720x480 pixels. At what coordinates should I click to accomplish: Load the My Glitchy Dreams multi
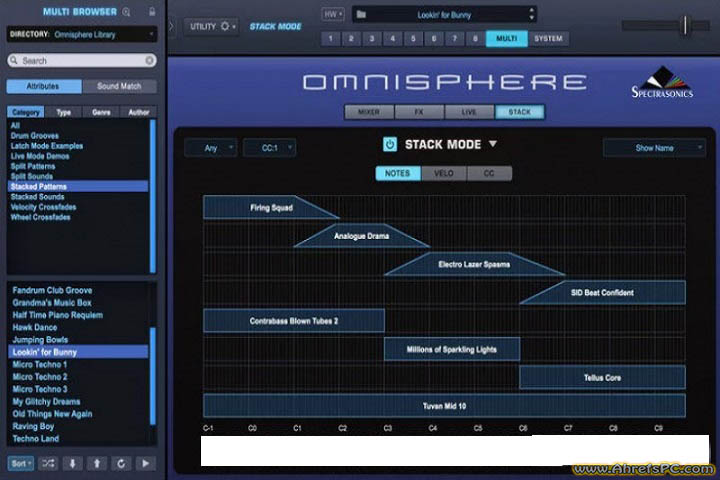pos(78,401)
